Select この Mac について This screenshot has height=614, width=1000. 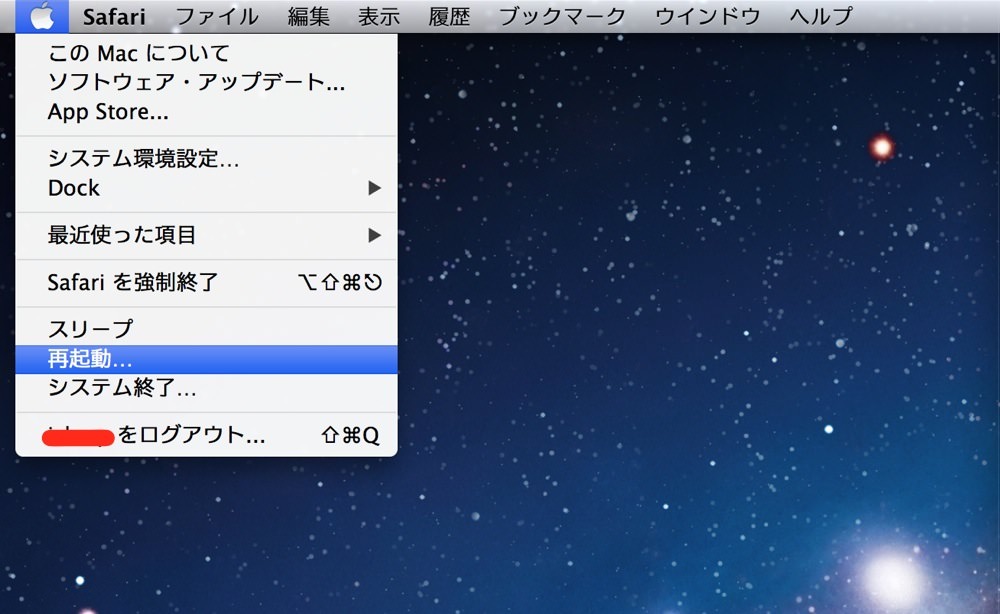[206, 53]
